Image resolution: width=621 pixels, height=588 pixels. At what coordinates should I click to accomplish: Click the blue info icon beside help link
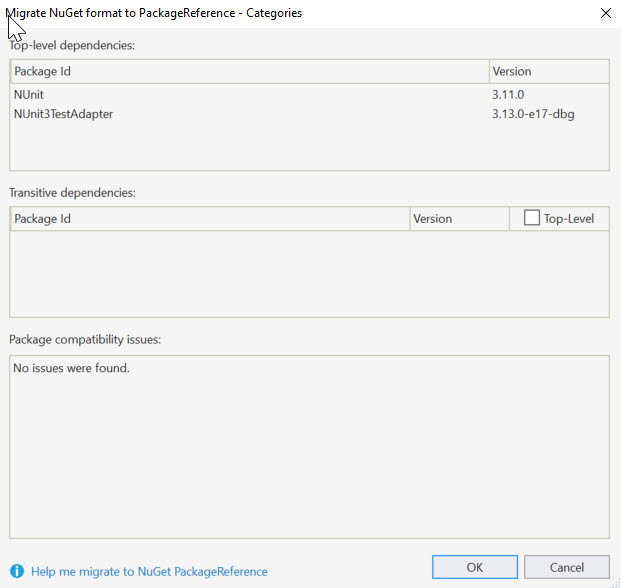17,572
